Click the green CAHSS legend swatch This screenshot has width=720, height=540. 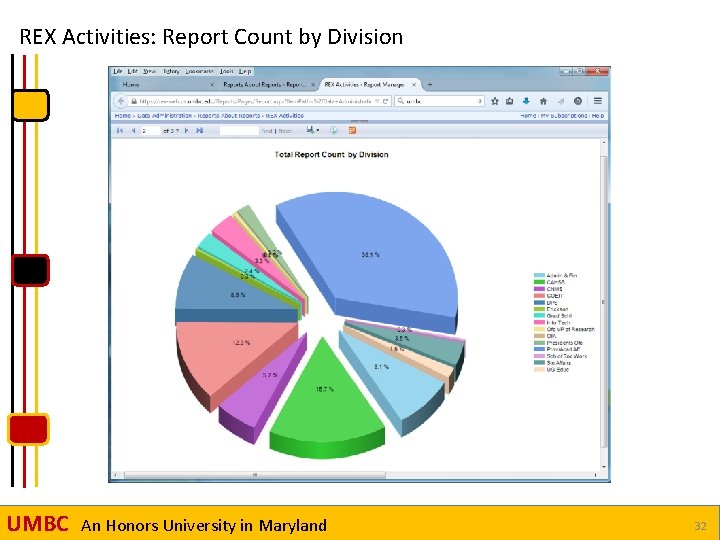[539, 282]
